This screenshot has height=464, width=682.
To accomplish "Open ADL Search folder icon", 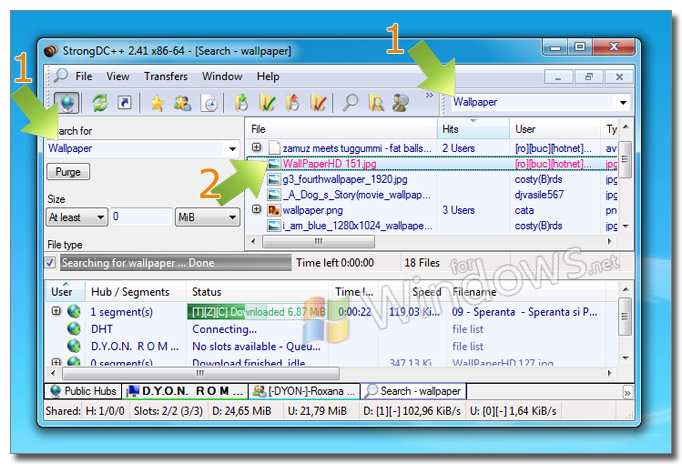I will coord(376,103).
